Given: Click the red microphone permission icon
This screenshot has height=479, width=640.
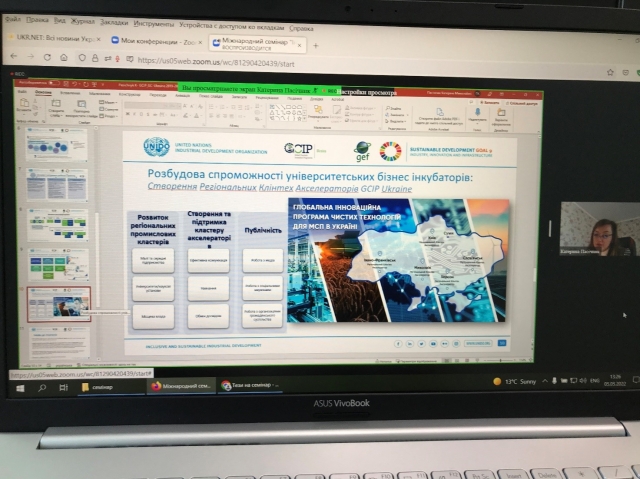Looking at the screenshot, I should (118, 59).
